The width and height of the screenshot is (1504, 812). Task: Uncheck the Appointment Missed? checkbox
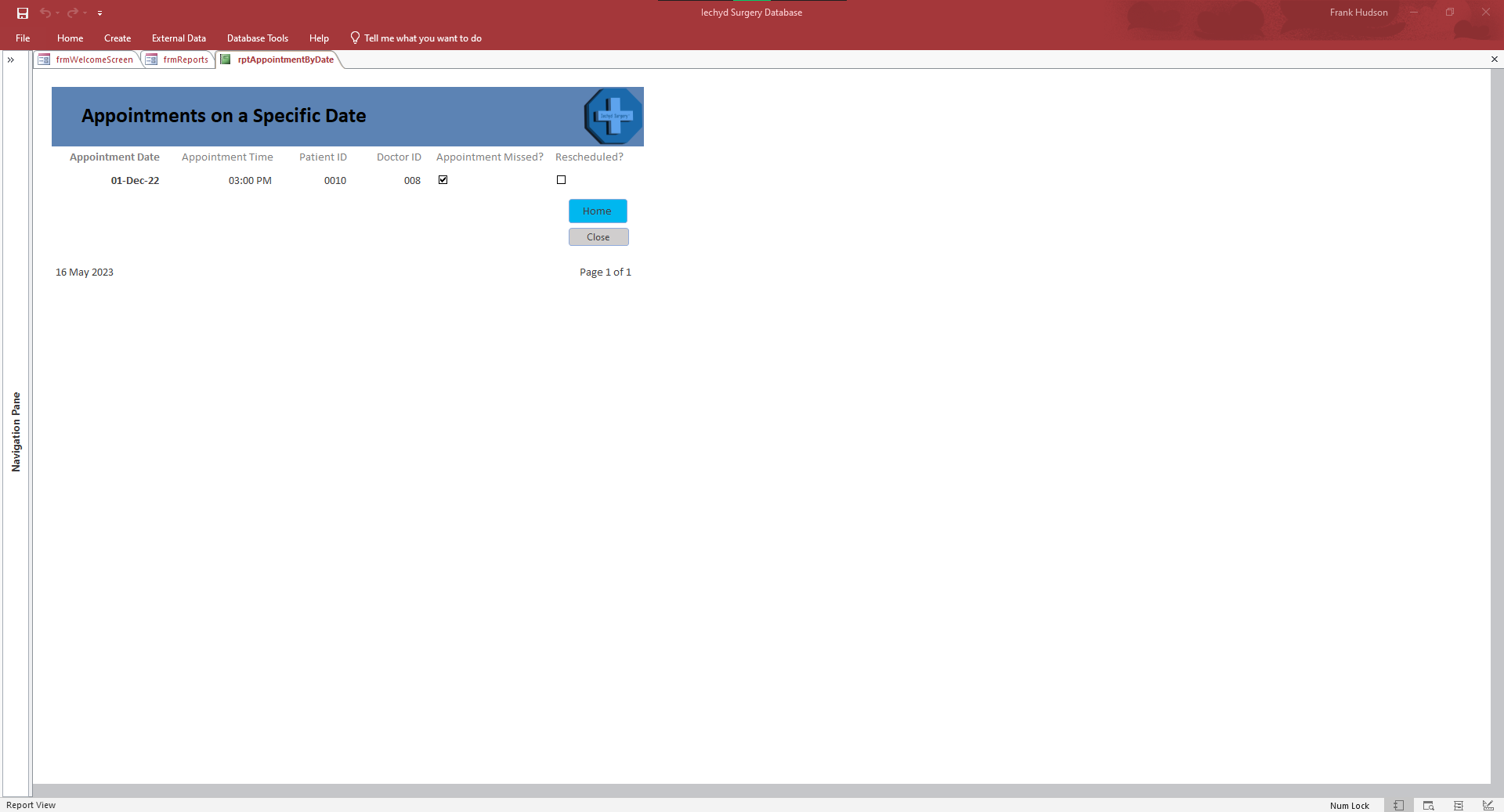click(x=443, y=180)
